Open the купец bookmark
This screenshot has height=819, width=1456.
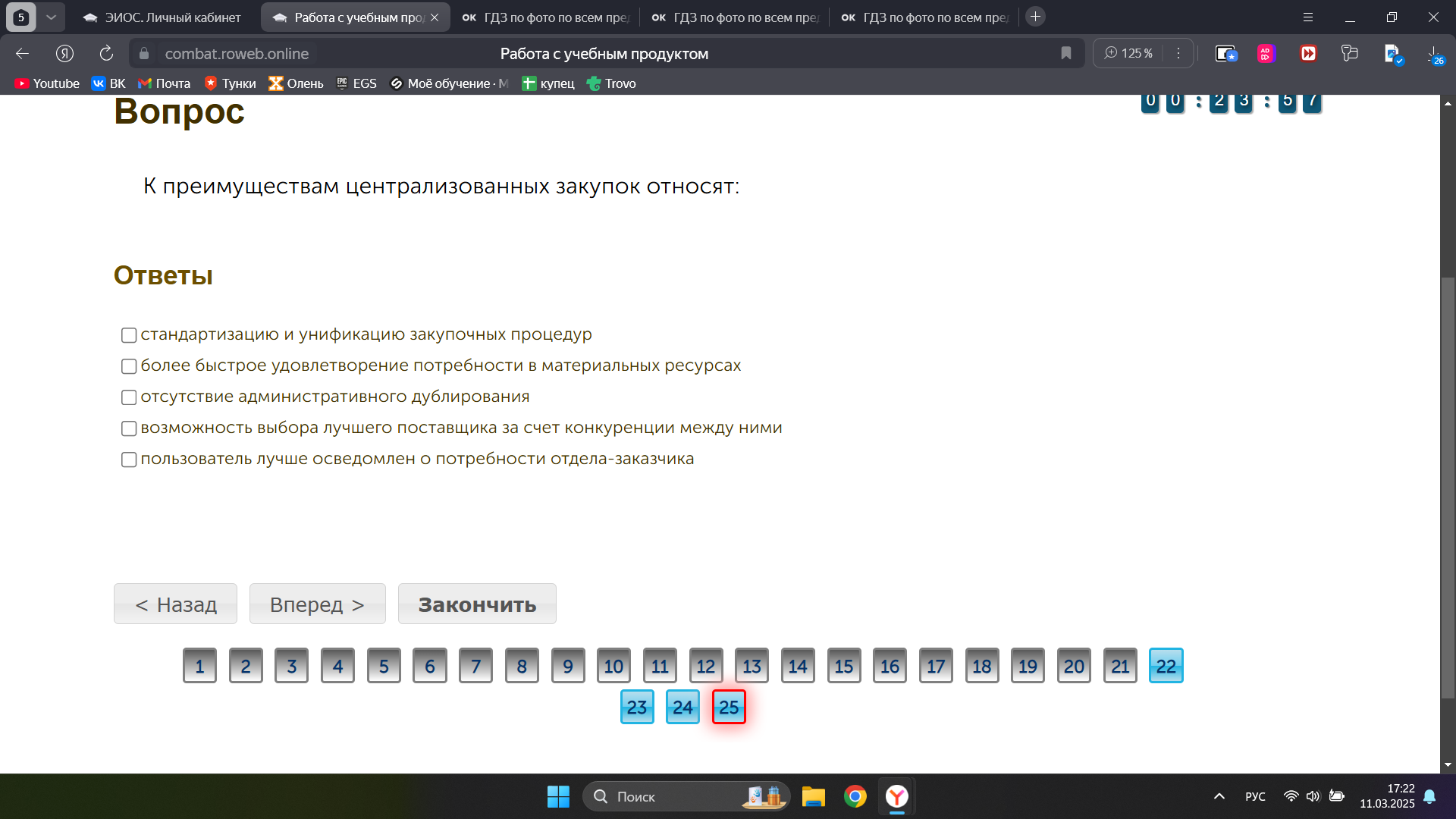pos(548,83)
